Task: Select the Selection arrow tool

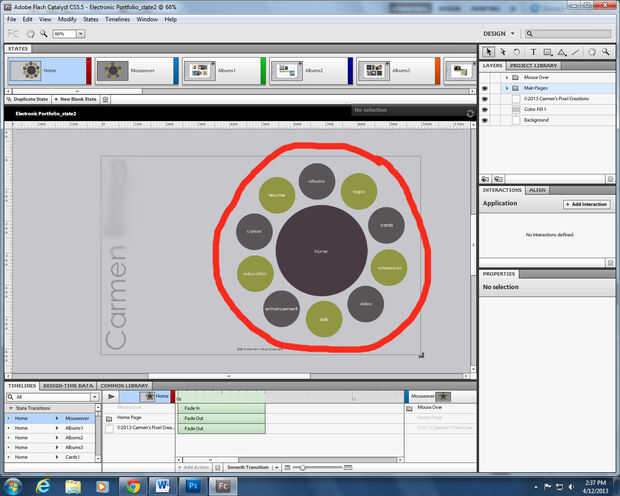Action: (488, 52)
